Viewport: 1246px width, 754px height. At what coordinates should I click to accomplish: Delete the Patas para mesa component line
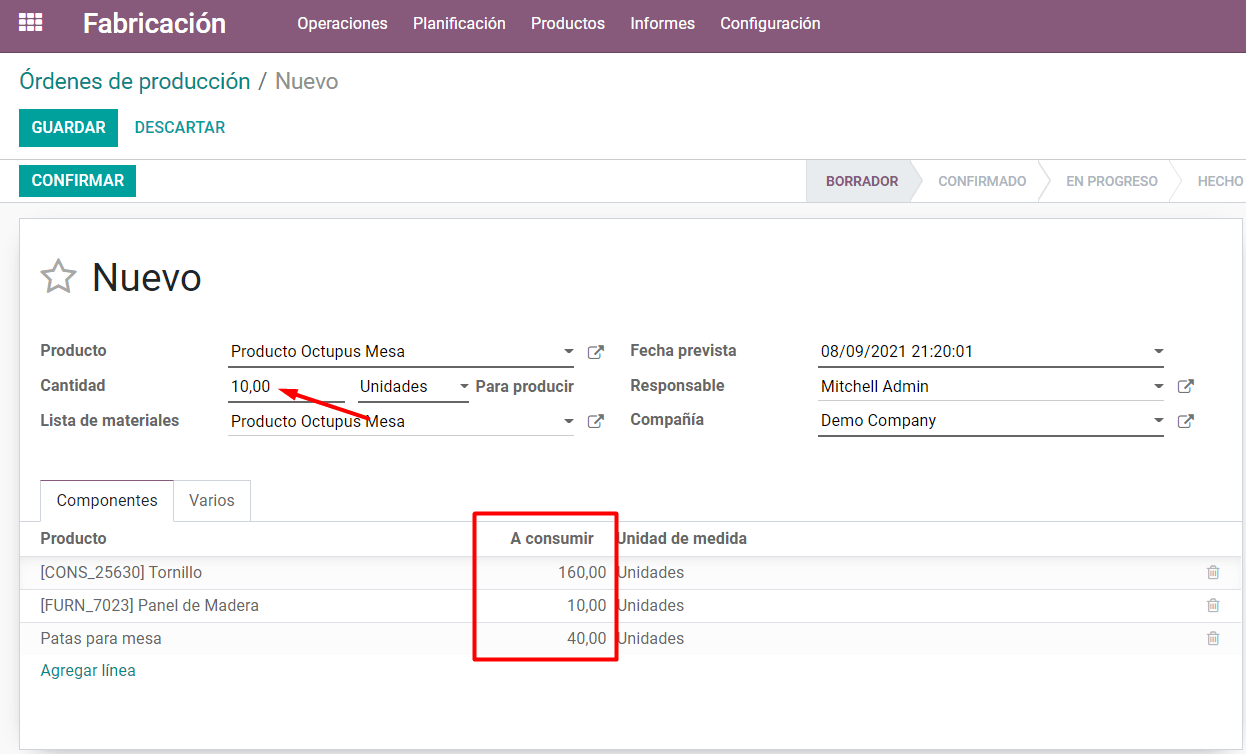(x=1213, y=638)
